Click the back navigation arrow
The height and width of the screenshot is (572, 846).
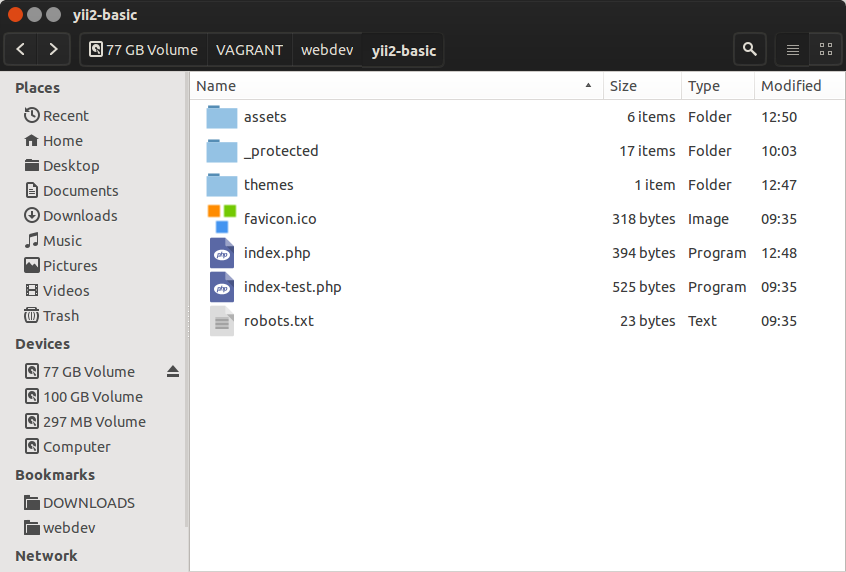[x=21, y=49]
